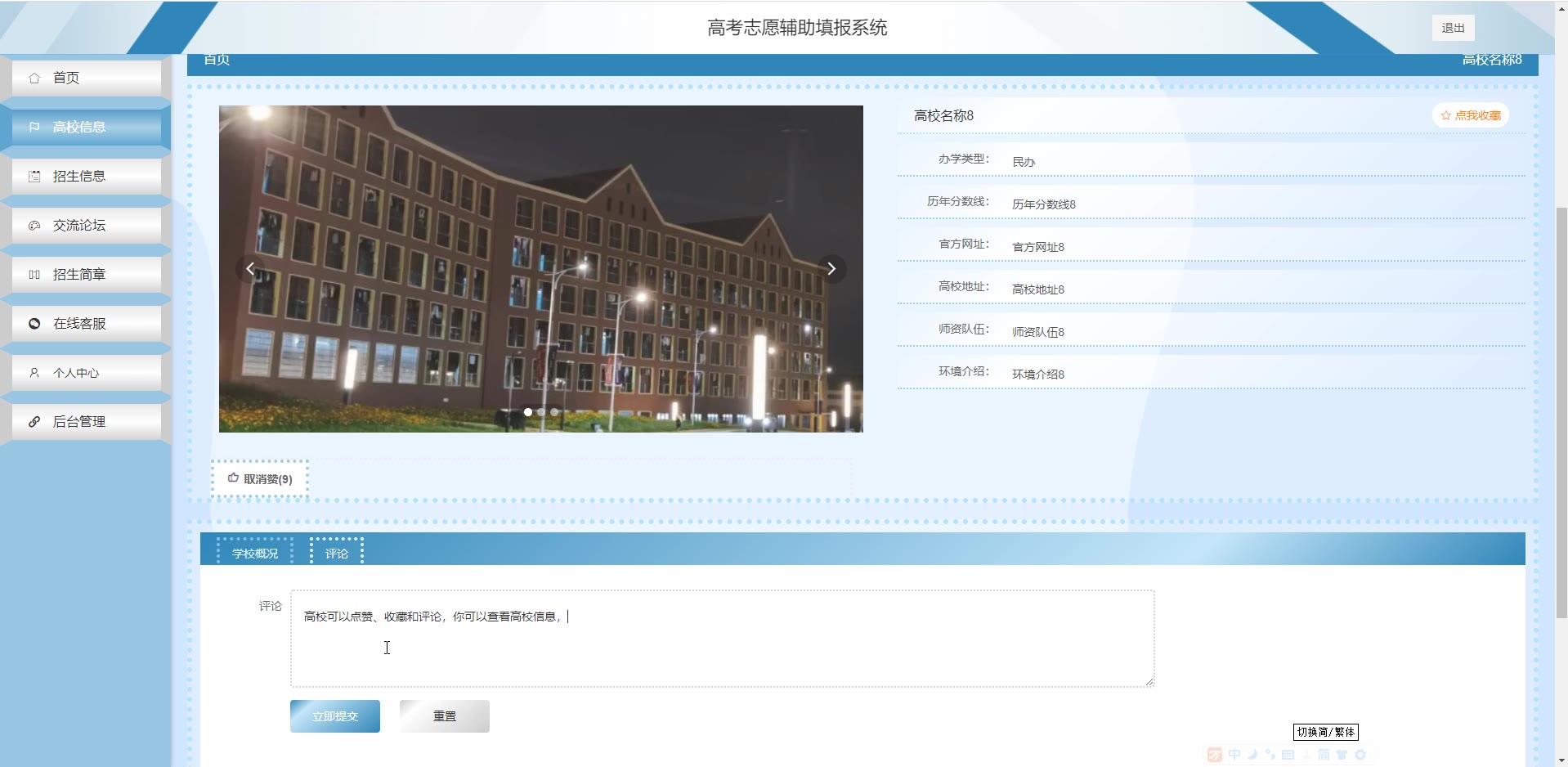Toggle favorite with 点我收藏 star button

[x=1470, y=115]
